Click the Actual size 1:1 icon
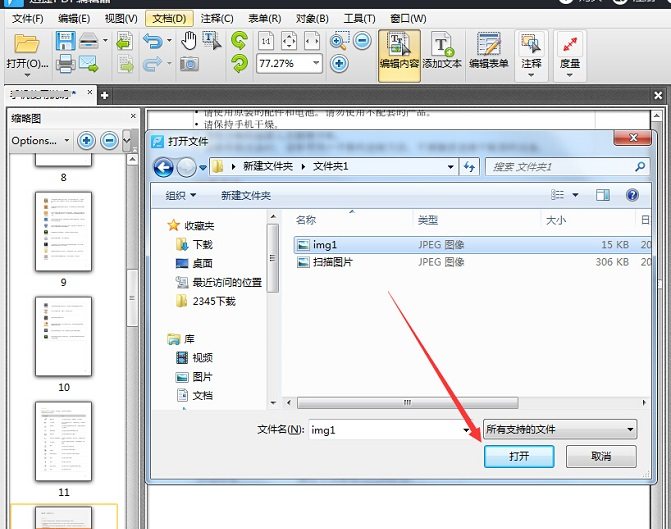Screen dimensions: 671x529 pyautogui.click(x=266, y=41)
